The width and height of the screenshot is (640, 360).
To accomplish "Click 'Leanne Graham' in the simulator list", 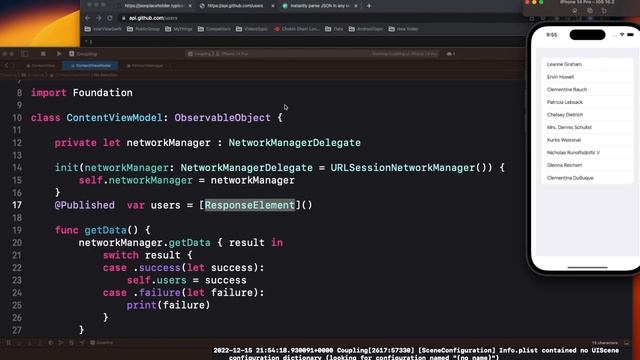I will pyautogui.click(x=587, y=64).
